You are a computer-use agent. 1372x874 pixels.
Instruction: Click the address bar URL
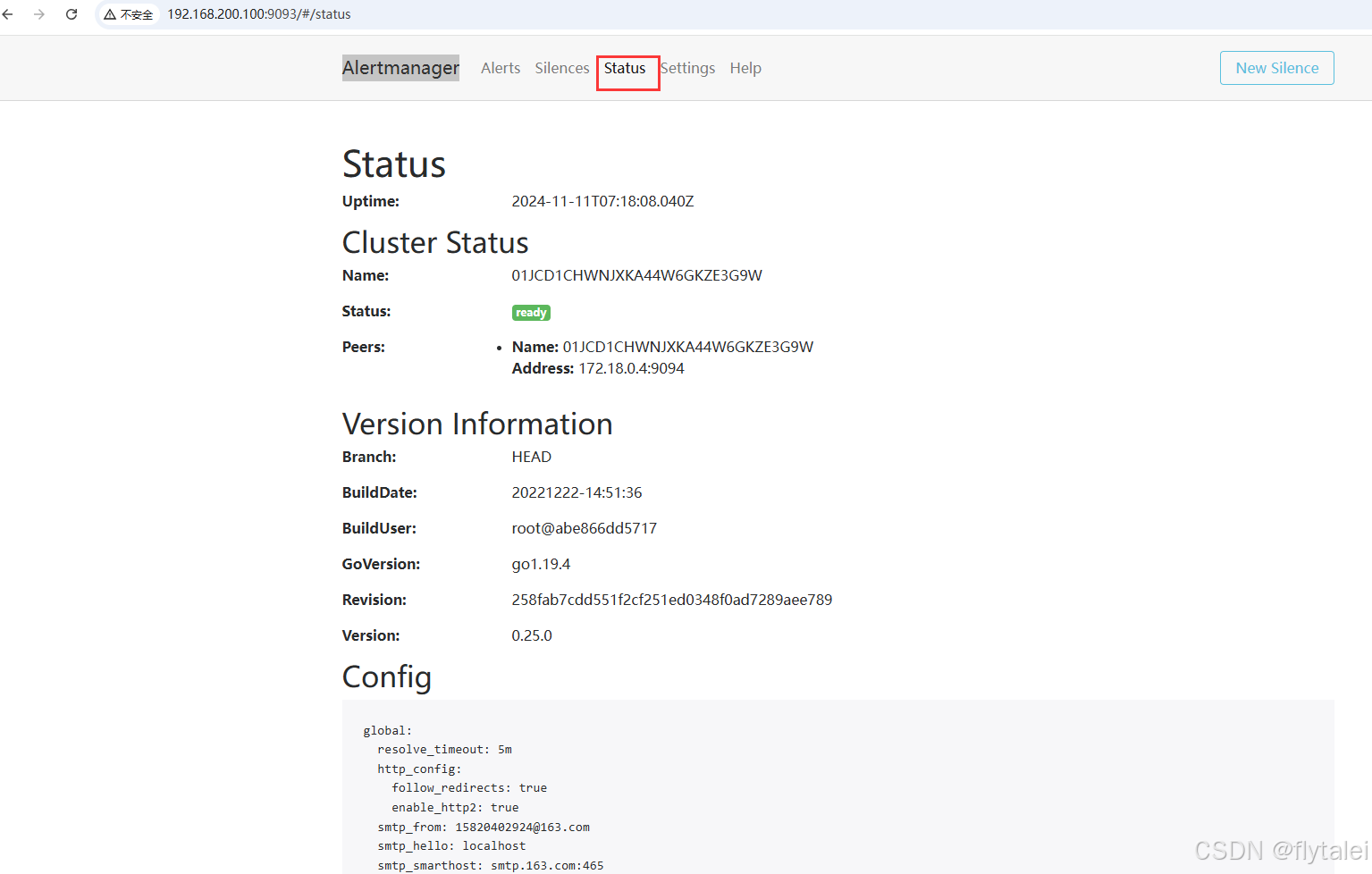pos(259,14)
